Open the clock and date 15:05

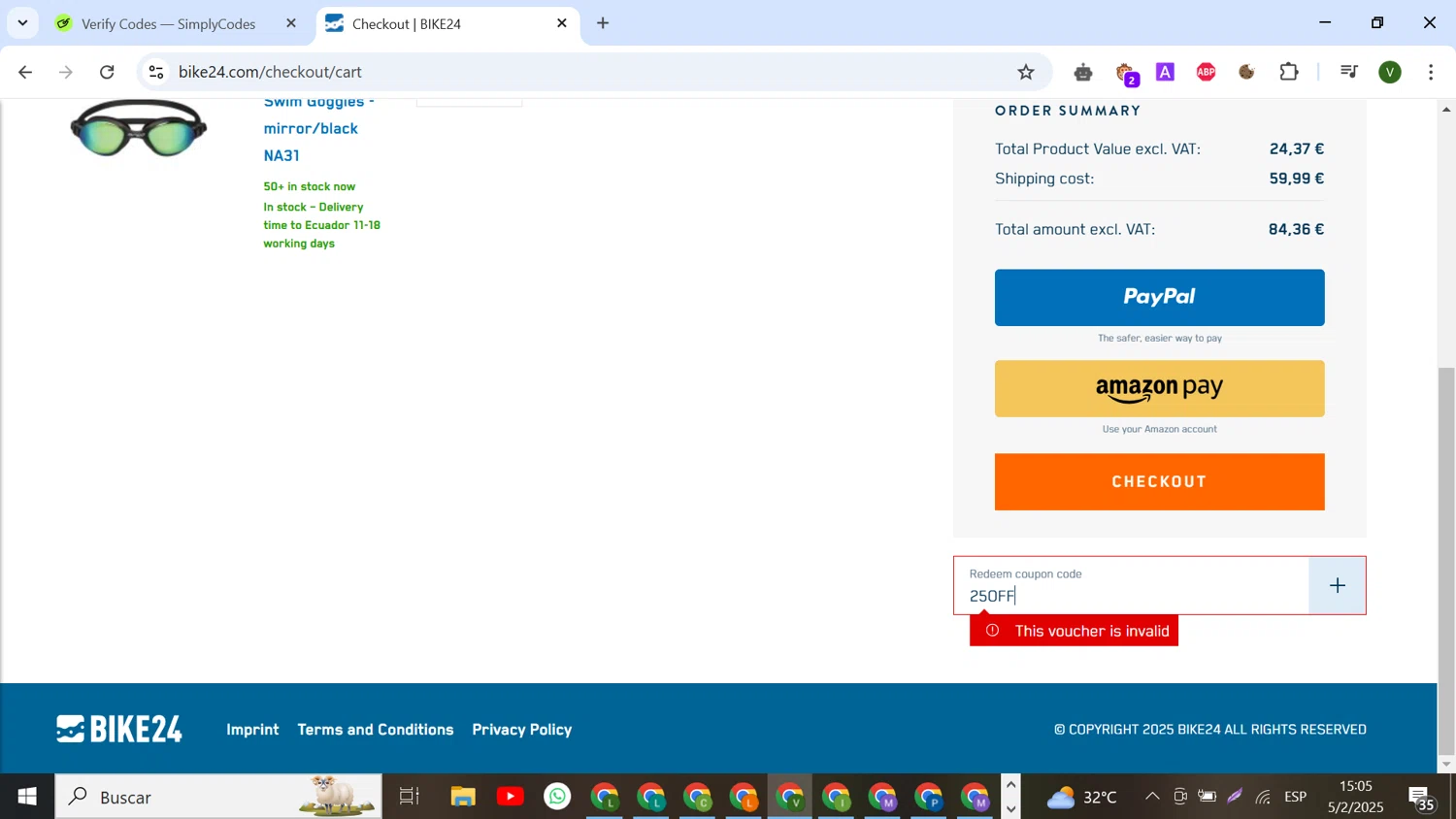click(1356, 797)
